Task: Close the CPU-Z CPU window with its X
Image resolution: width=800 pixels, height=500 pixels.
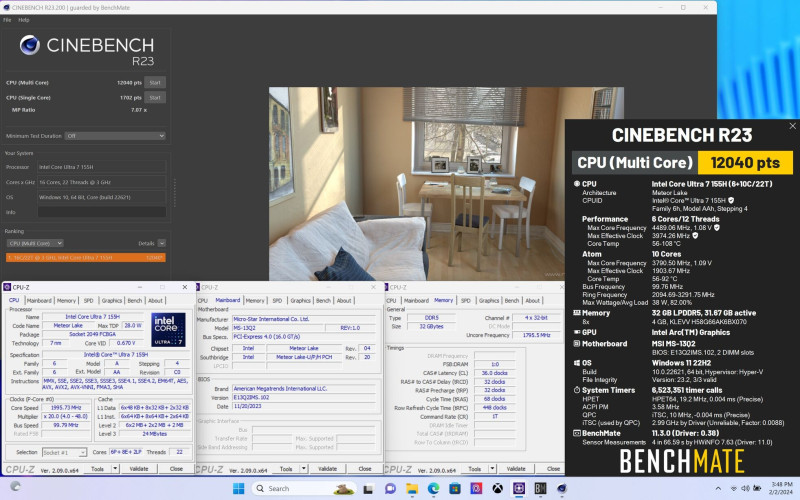Action: click(185, 287)
